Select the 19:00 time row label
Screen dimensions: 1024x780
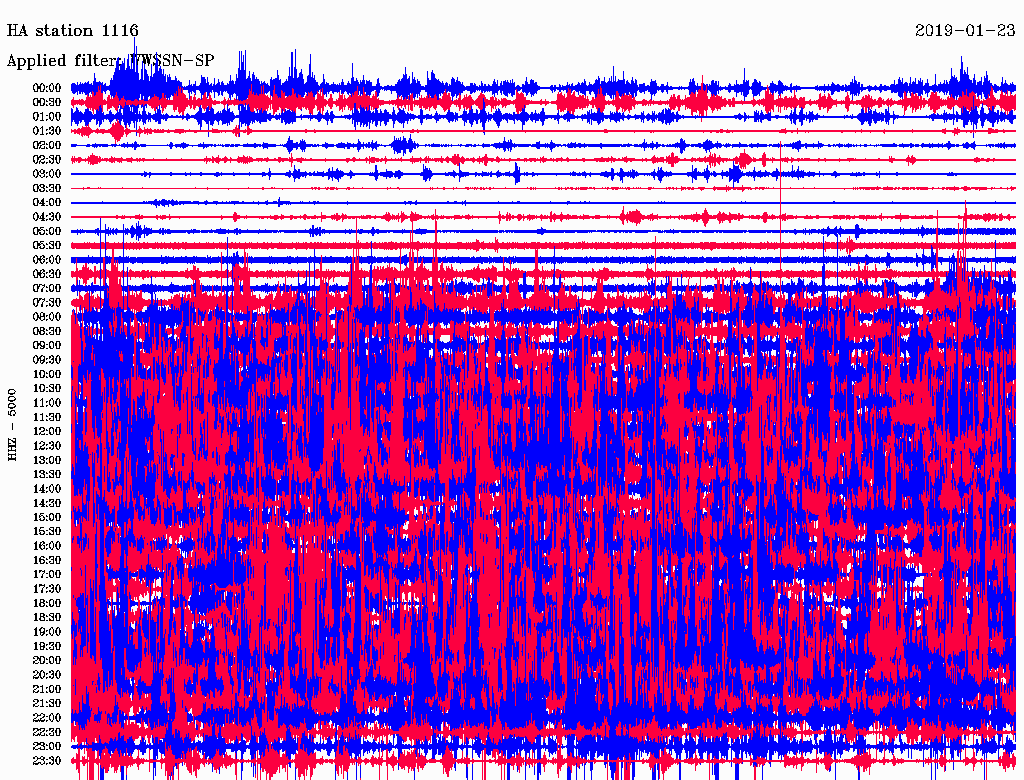47,632
